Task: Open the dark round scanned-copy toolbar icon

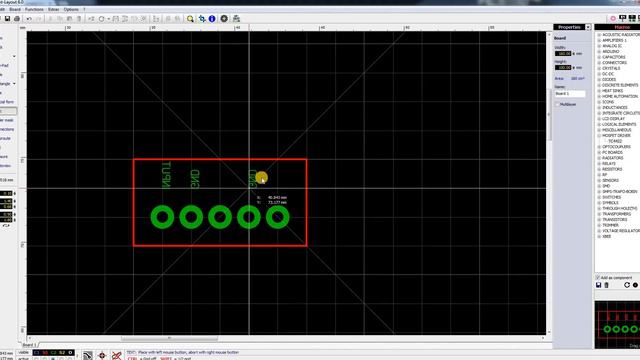Action: point(224,19)
